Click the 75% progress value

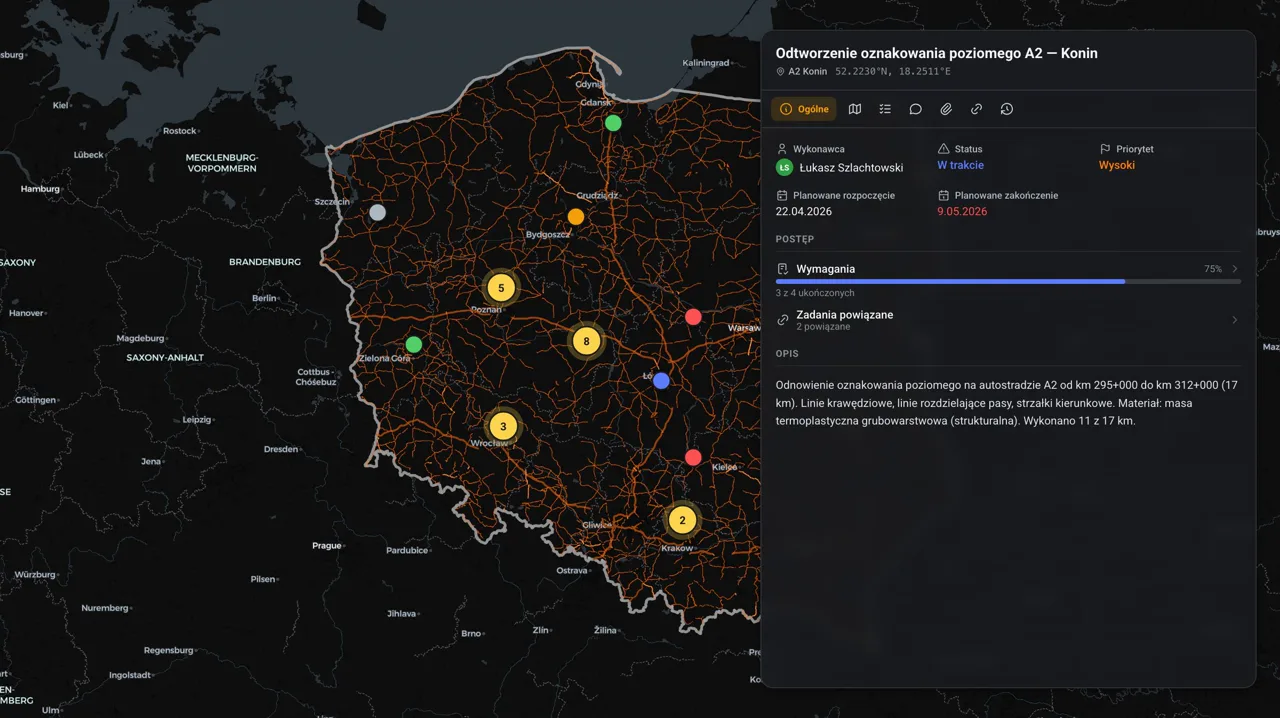[x=1213, y=269]
